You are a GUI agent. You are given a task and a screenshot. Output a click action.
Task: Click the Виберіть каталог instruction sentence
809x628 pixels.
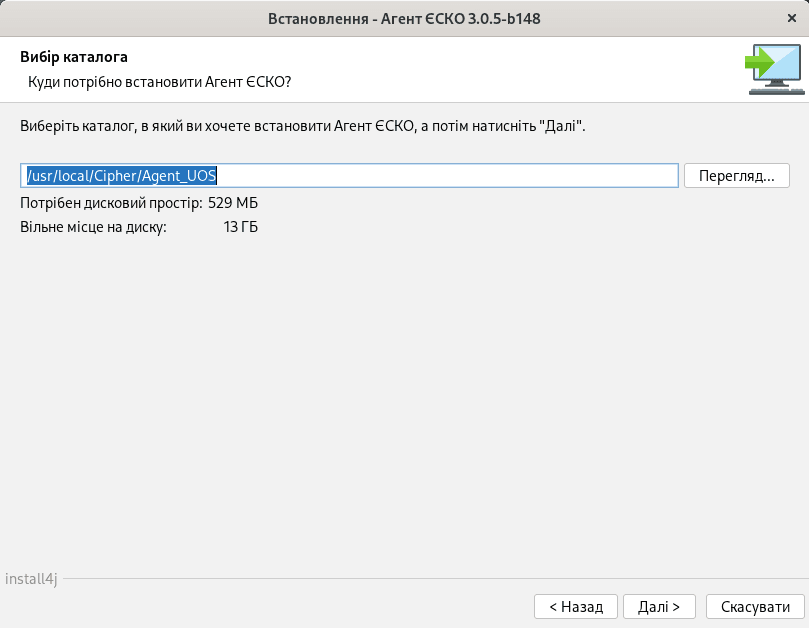coord(302,126)
